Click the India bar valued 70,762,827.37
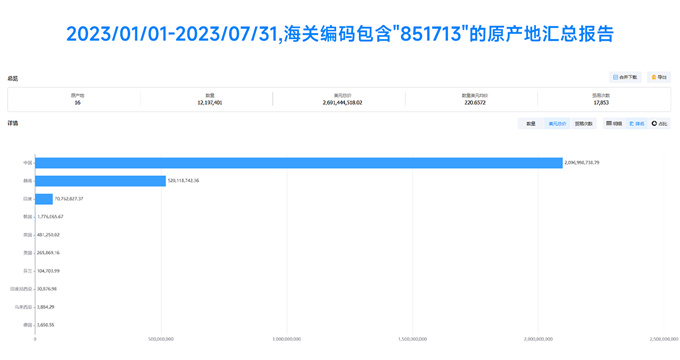Viewport: 680px width, 360px height. coord(44,199)
